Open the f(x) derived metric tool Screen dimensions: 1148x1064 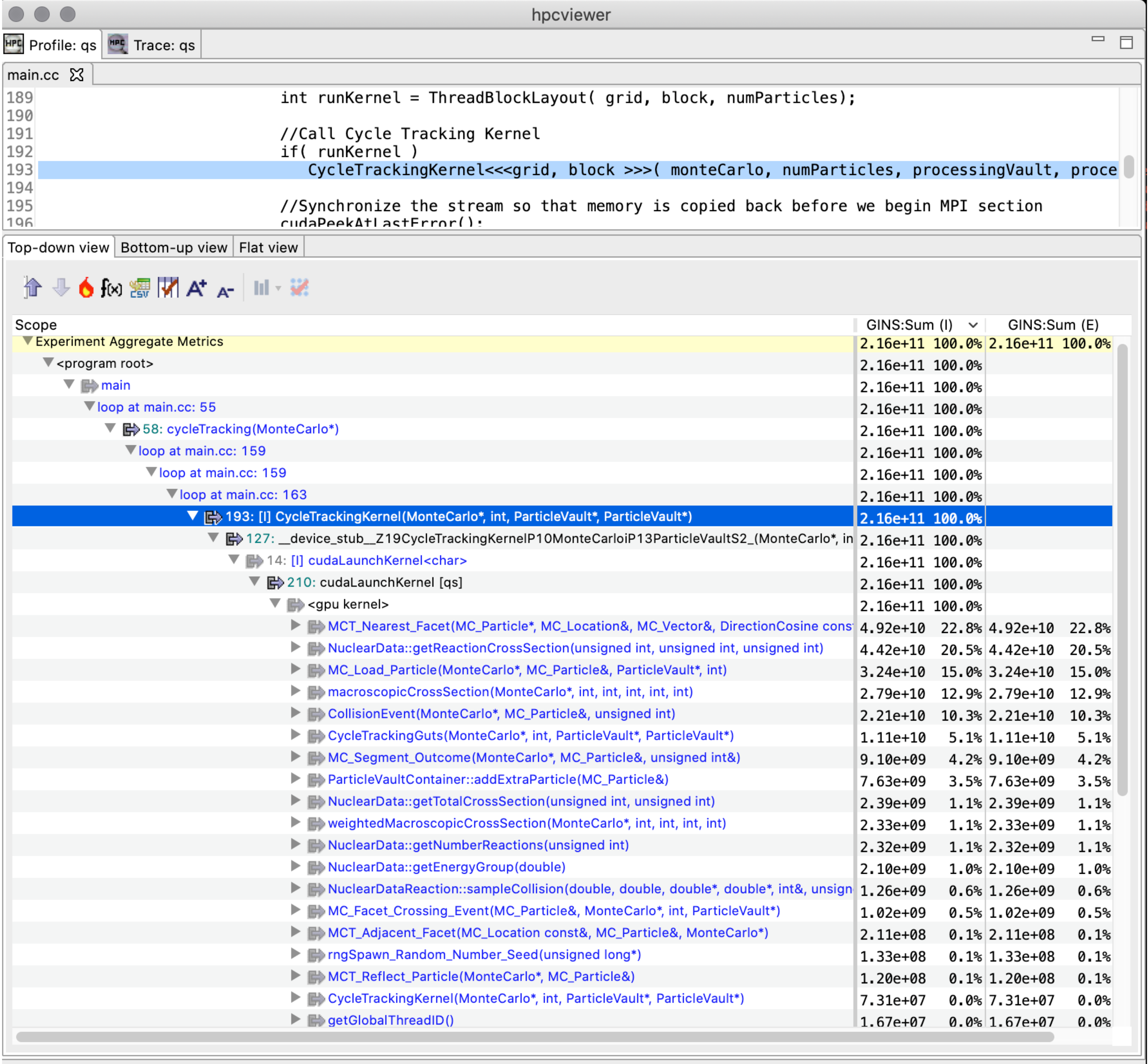point(111,287)
